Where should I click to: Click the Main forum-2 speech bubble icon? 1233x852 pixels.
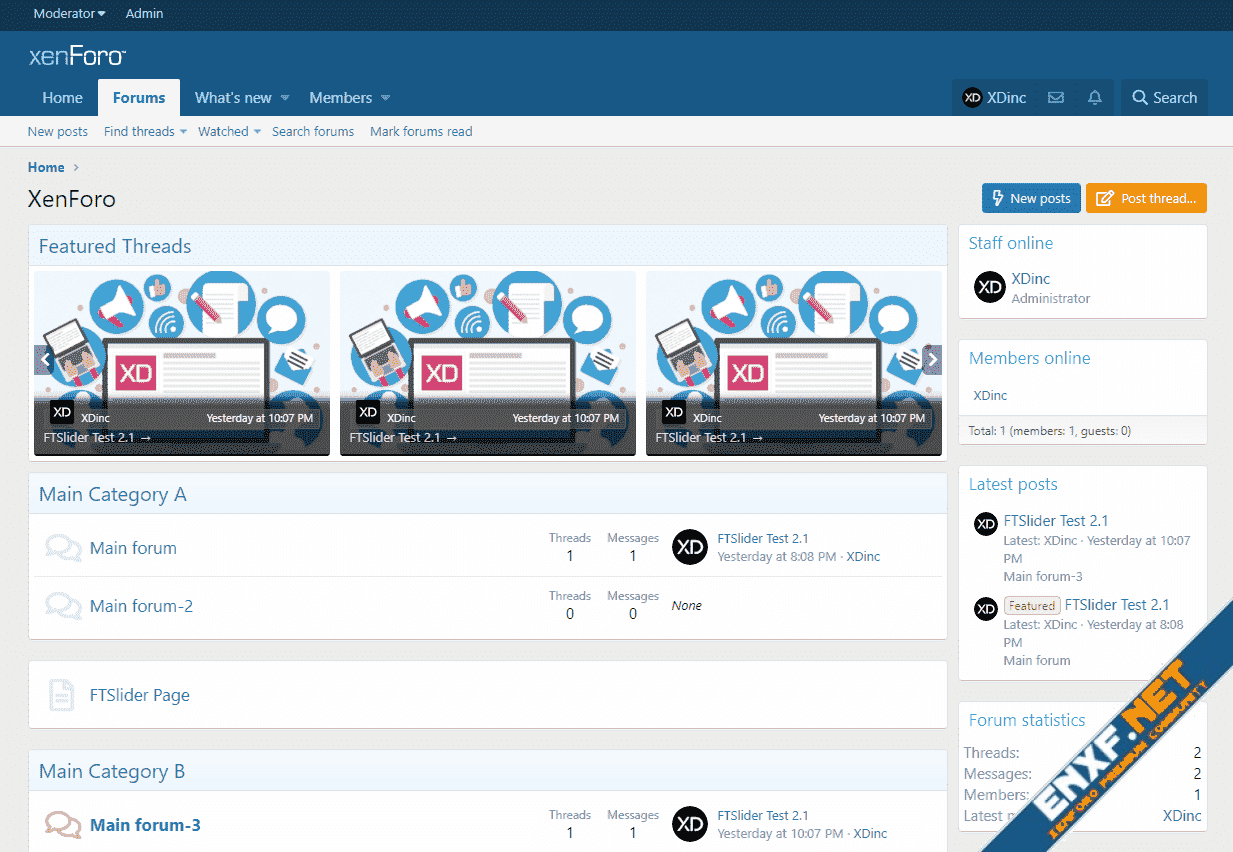click(x=63, y=606)
